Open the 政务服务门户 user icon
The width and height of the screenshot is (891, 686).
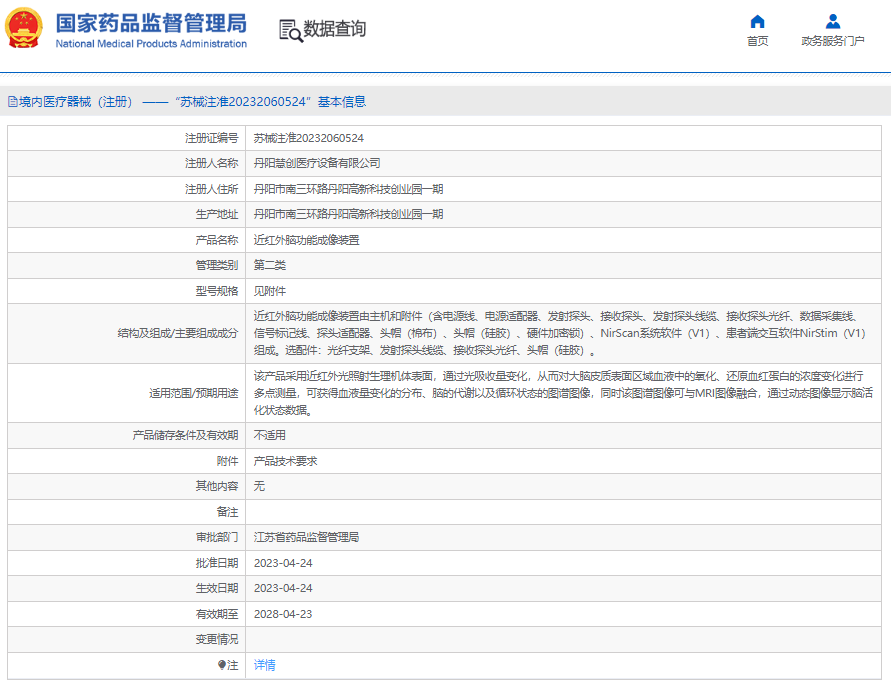(832, 22)
